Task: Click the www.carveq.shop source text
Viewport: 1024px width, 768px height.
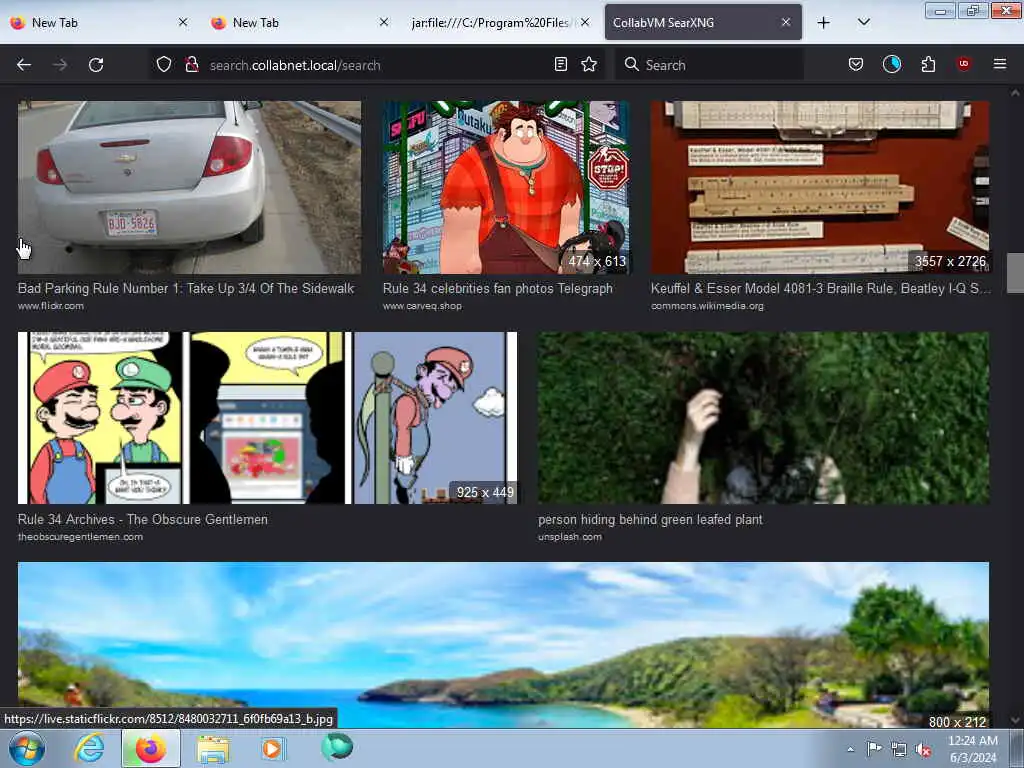Action: point(422,306)
